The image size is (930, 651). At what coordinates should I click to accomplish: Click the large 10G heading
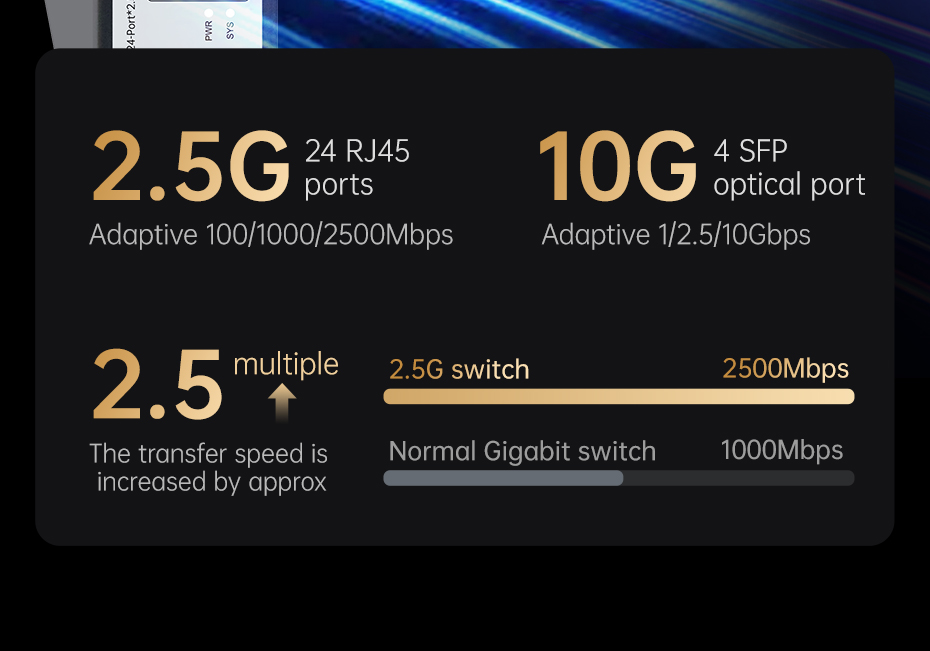pos(616,167)
